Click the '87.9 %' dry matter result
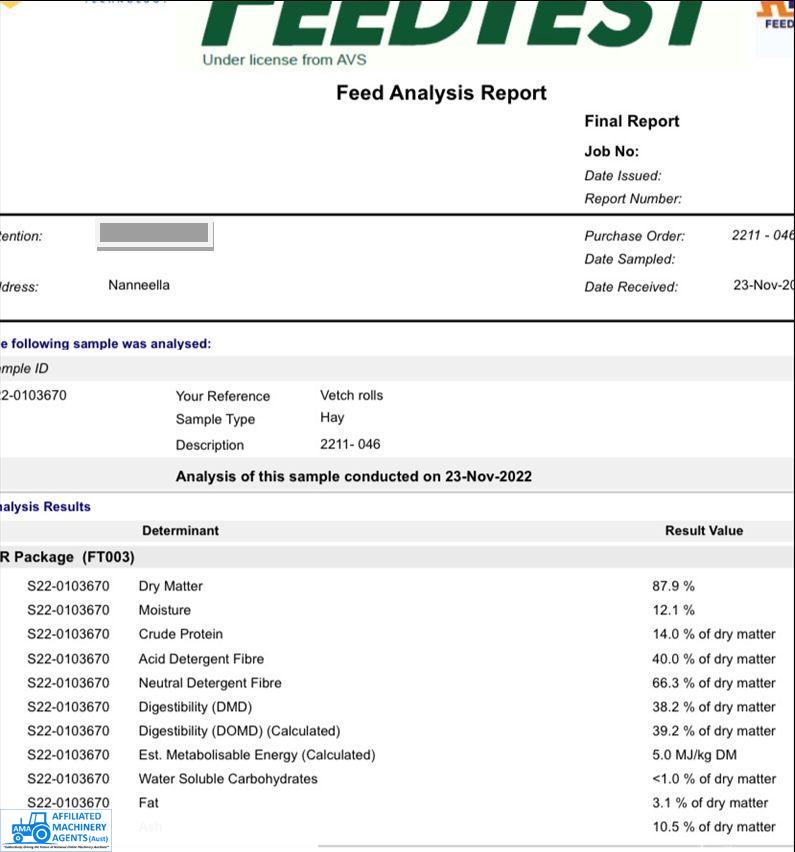Screen dimensions: 795x852 point(673,586)
